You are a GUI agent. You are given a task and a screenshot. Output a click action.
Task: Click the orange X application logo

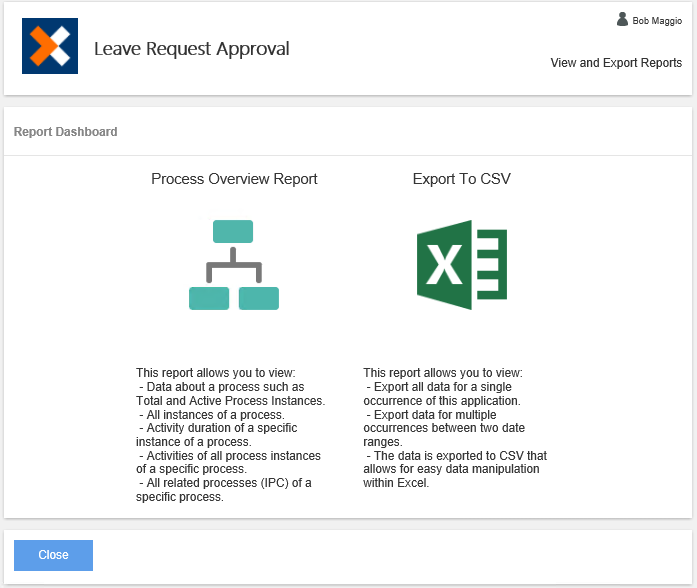click(50, 46)
